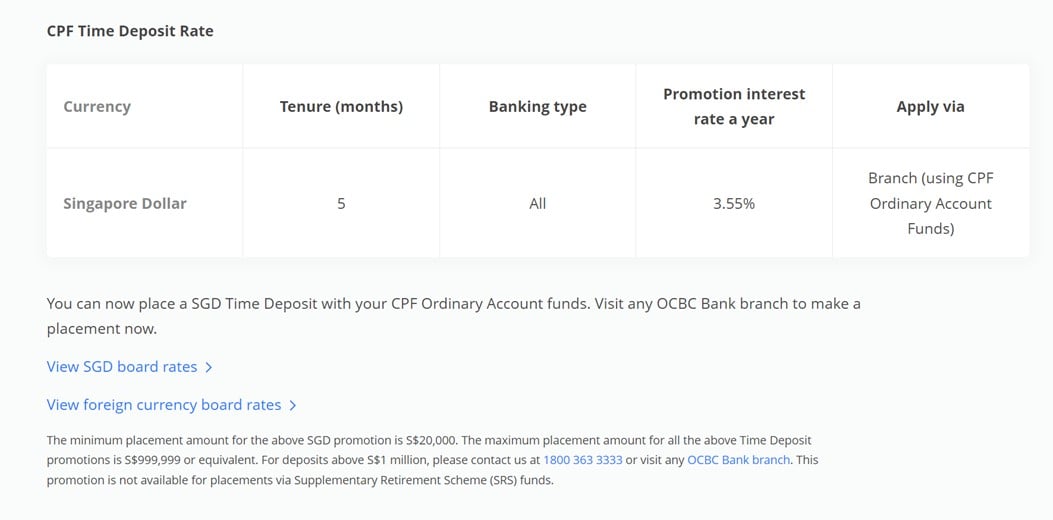Viewport: 1053px width, 520px height.
Task: Select the Currency column header
Action: [97, 107]
